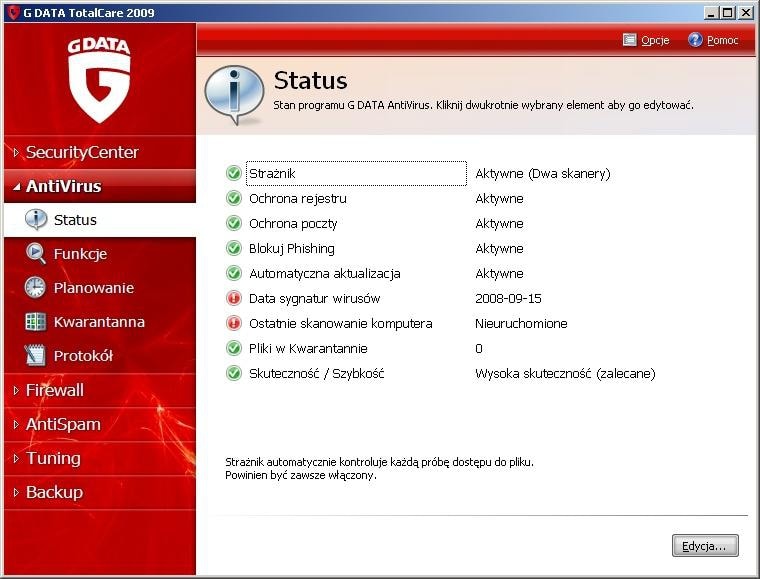The width and height of the screenshot is (760, 579).
Task: Open Funkcje magnifier icon in sidebar
Action: [36, 254]
